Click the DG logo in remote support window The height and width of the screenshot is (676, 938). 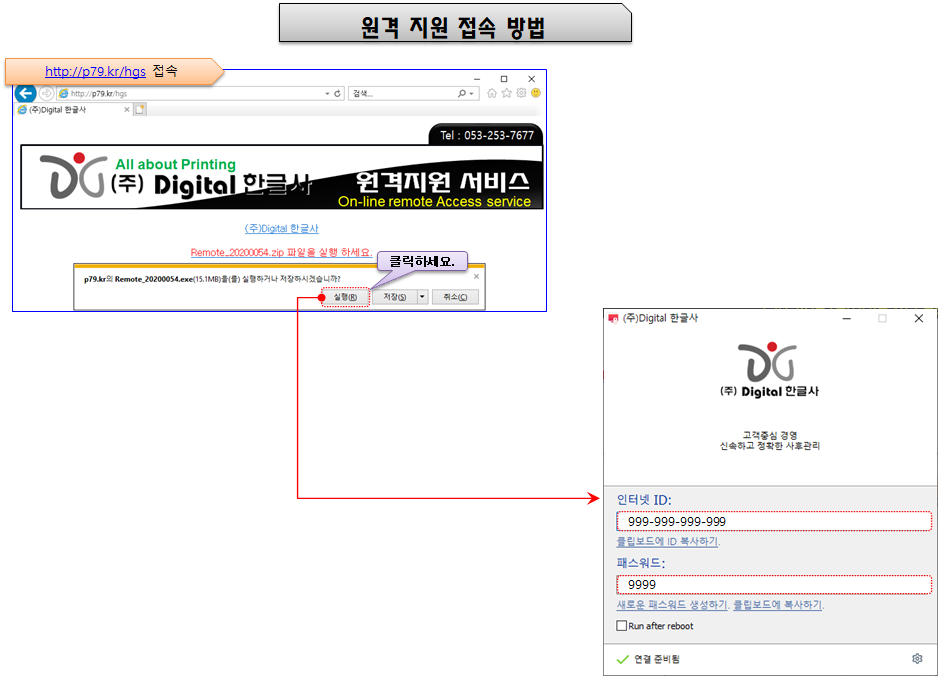coord(768,361)
